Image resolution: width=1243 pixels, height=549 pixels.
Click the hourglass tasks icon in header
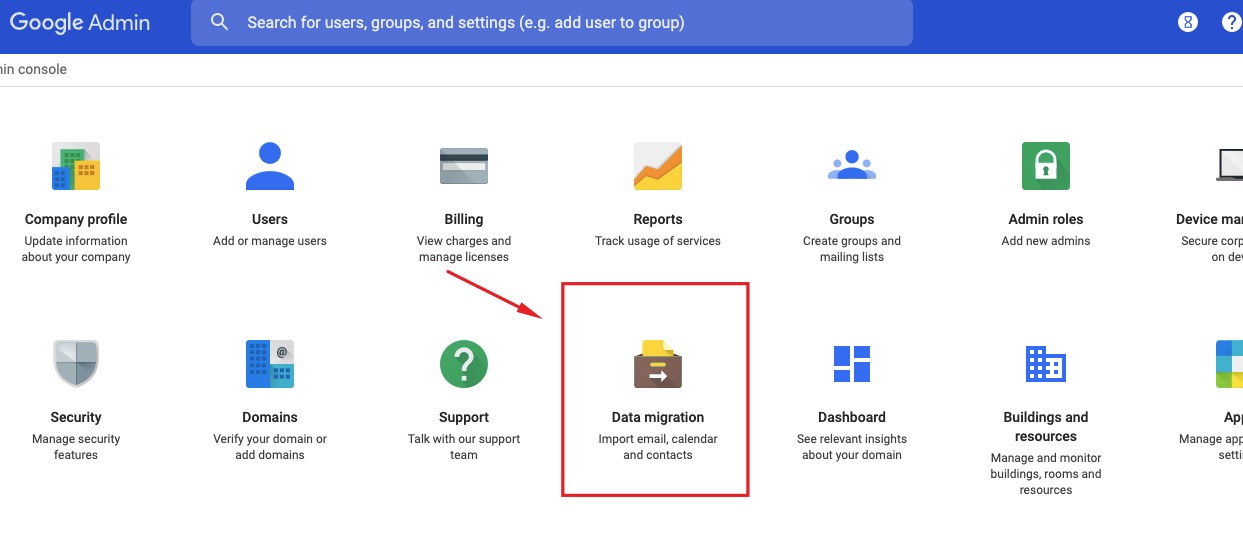(1188, 22)
